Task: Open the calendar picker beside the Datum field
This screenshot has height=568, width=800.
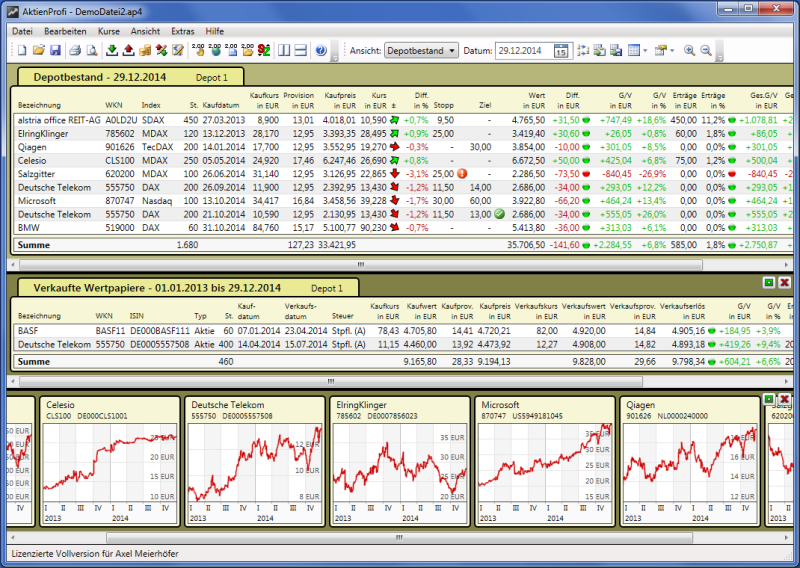Action: click(560, 50)
